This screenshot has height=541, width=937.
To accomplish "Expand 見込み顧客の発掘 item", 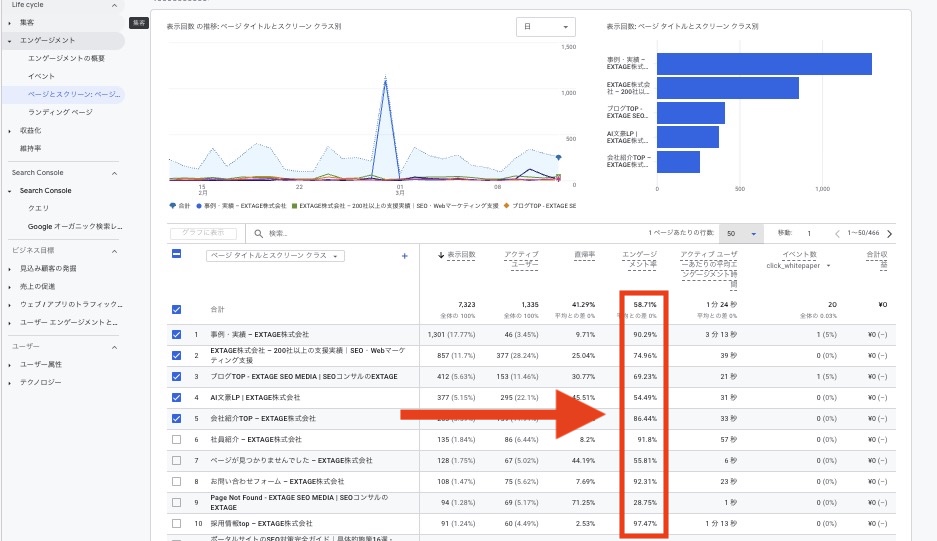I will pos(10,269).
